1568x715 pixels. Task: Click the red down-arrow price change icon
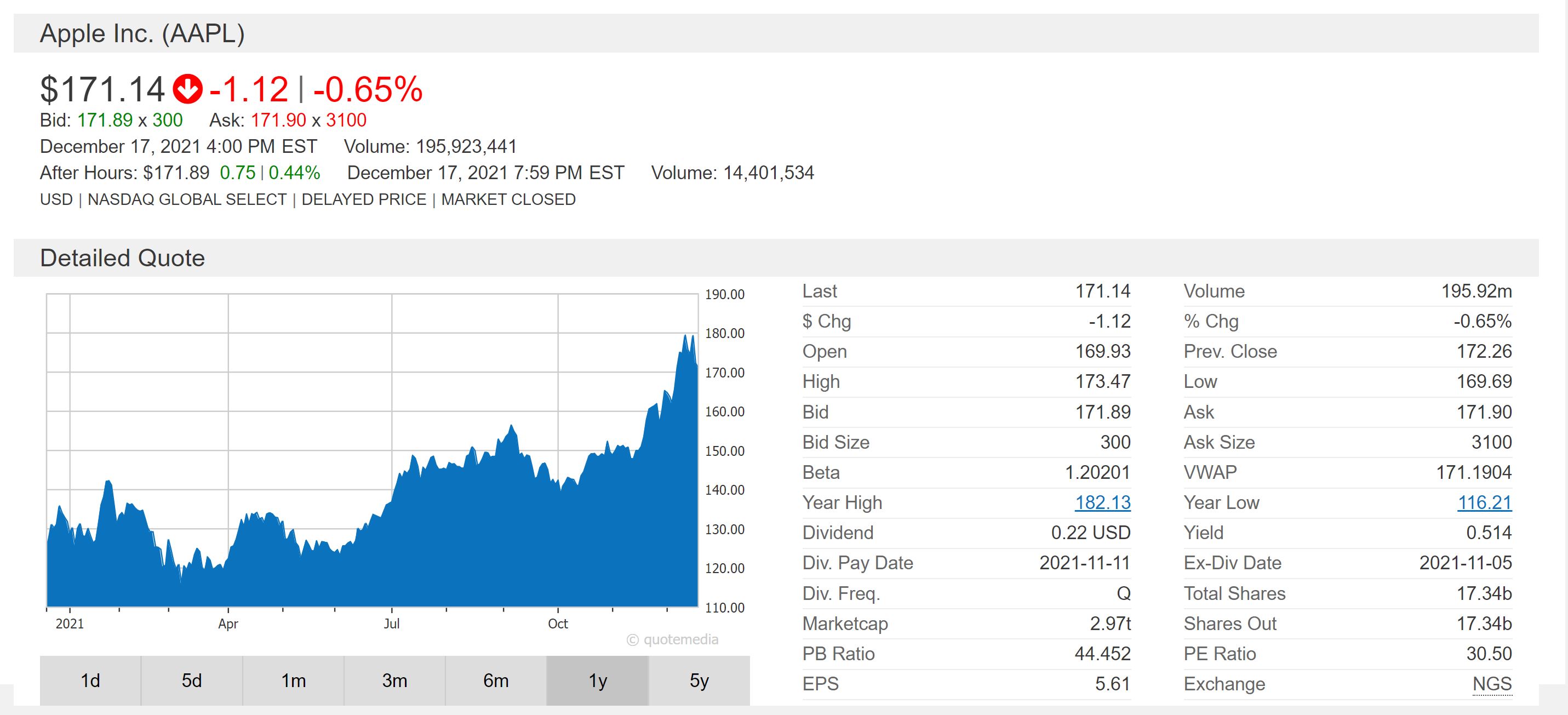tap(187, 89)
